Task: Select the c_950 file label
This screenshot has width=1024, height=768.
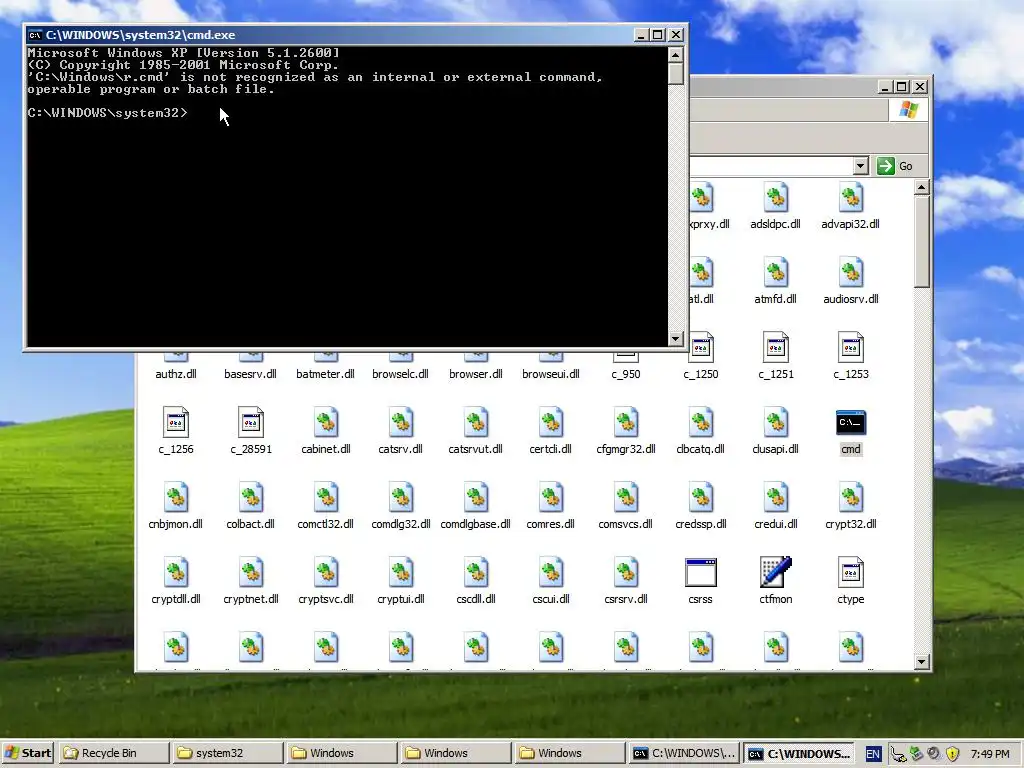Action: pyautogui.click(x=626, y=374)
